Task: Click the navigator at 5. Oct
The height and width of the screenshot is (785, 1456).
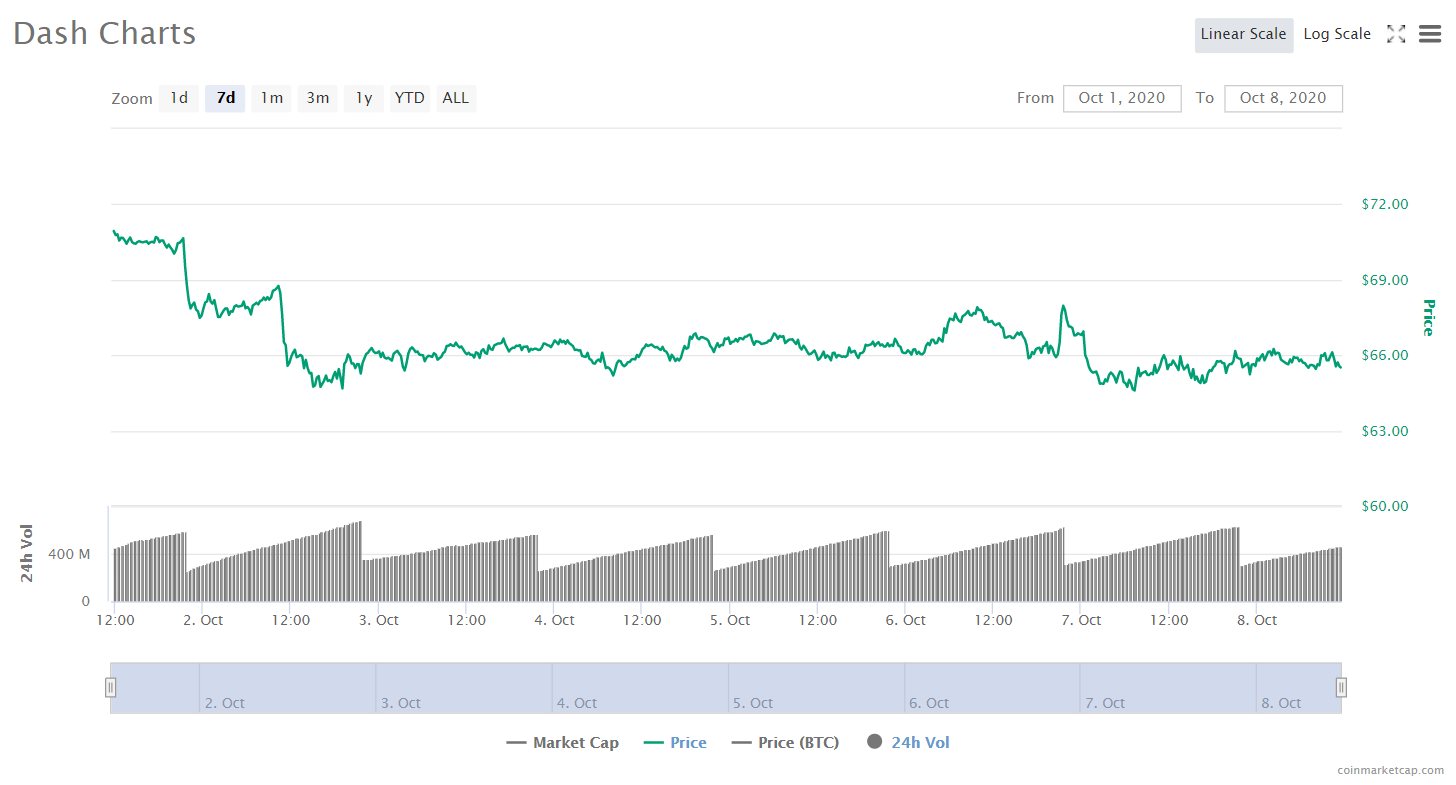Action: tap(753, 703)
